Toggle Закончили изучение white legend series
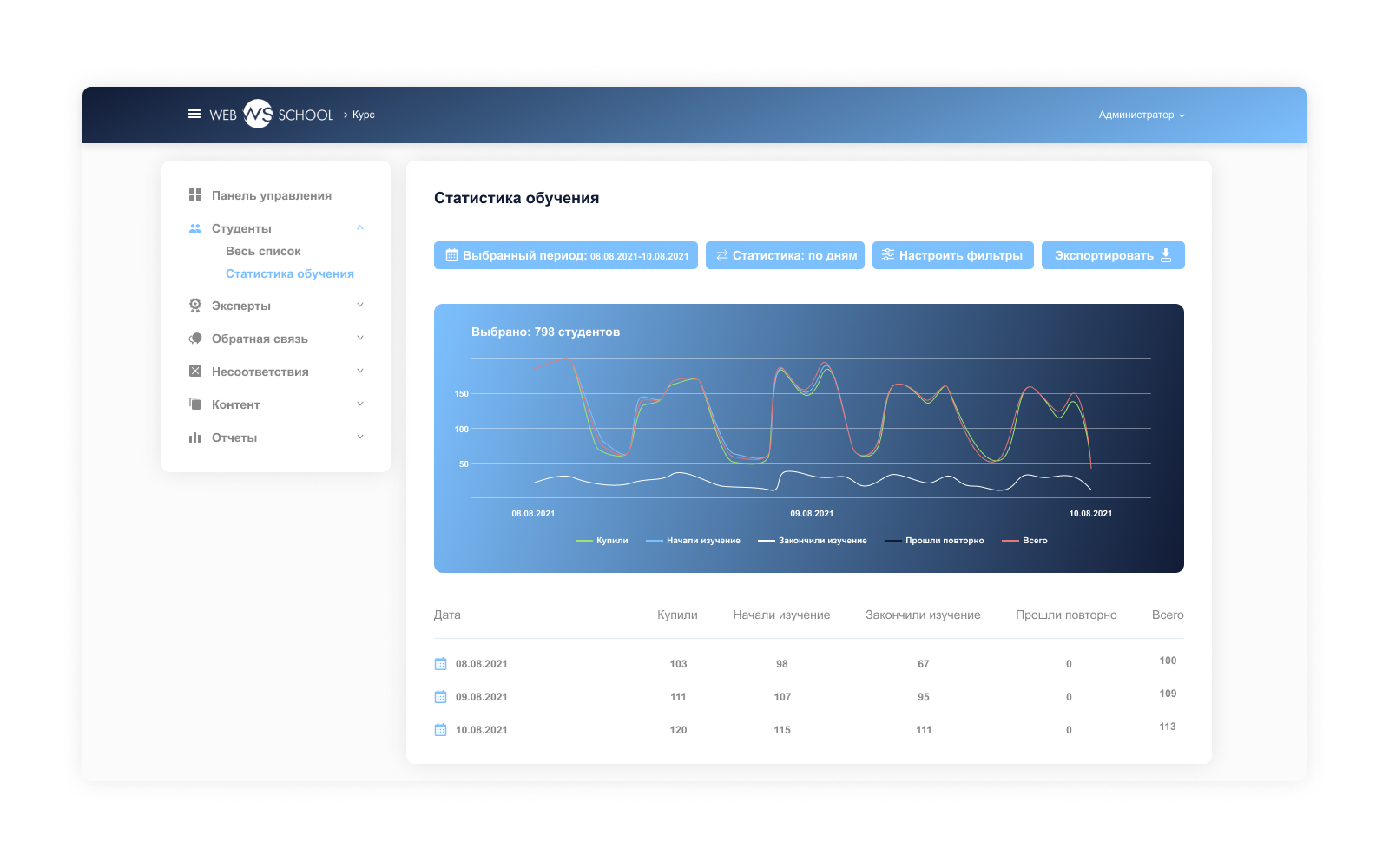 click(x=813, y=541)
